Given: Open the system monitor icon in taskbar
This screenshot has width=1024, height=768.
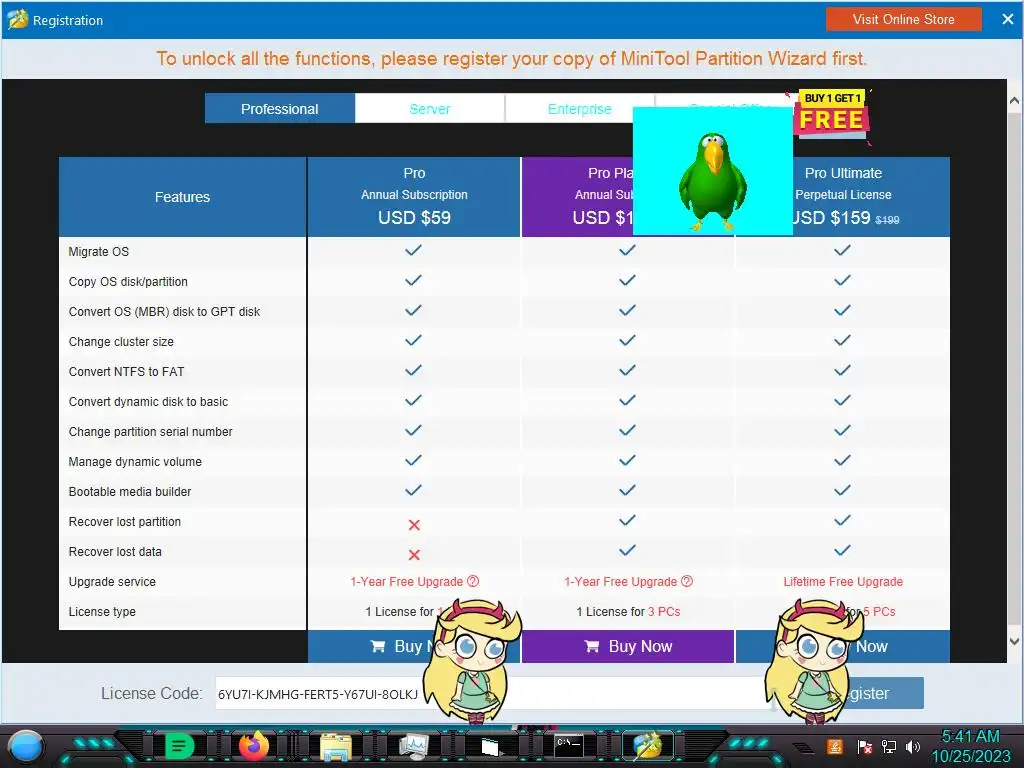Looking at the screenshot, I should click(413, 746).
